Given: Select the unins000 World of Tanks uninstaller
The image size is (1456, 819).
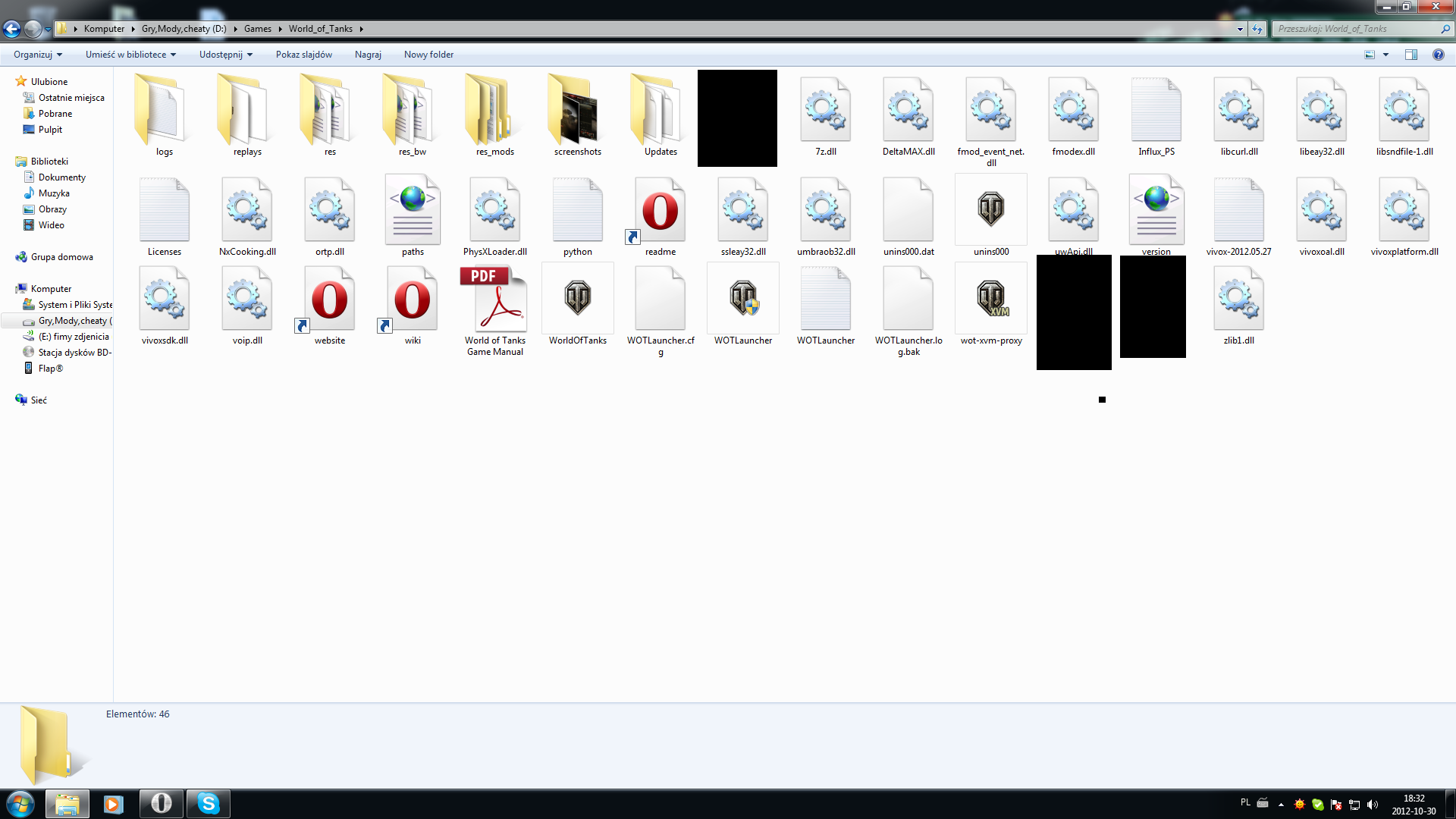Looking at the screenshot, I should (991, 215).
